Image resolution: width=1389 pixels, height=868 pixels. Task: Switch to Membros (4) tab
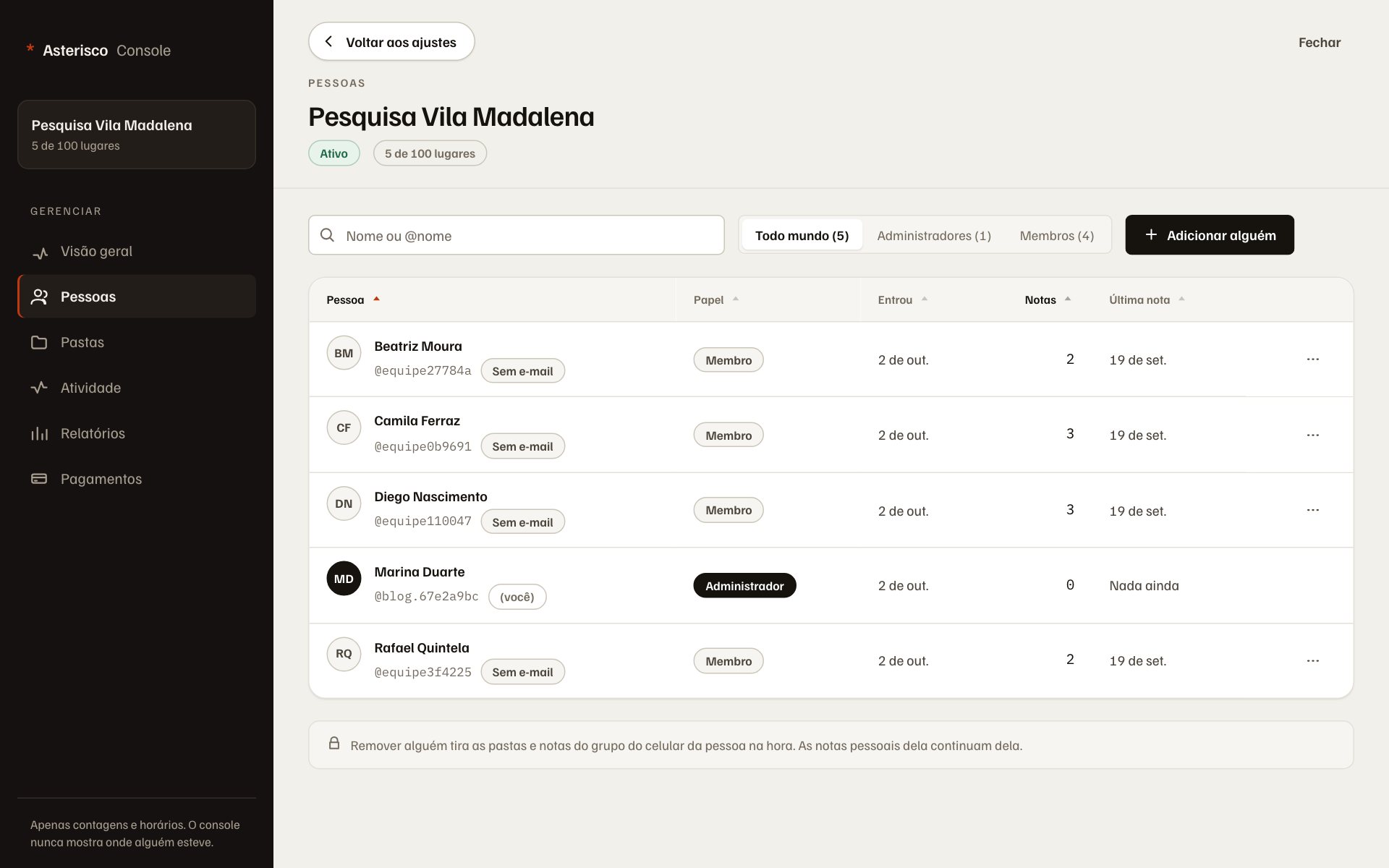coord(1056,235)
